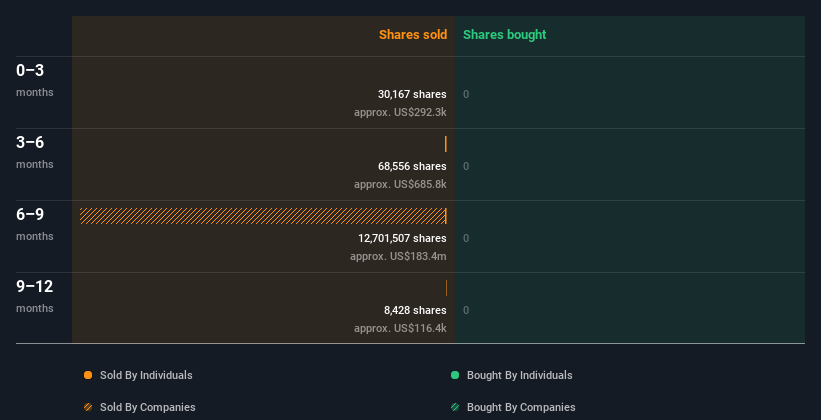The height and width of the screenshot is (420, 821).
Task: Select the Bought By Companies legend label
Action: (521, 407)
